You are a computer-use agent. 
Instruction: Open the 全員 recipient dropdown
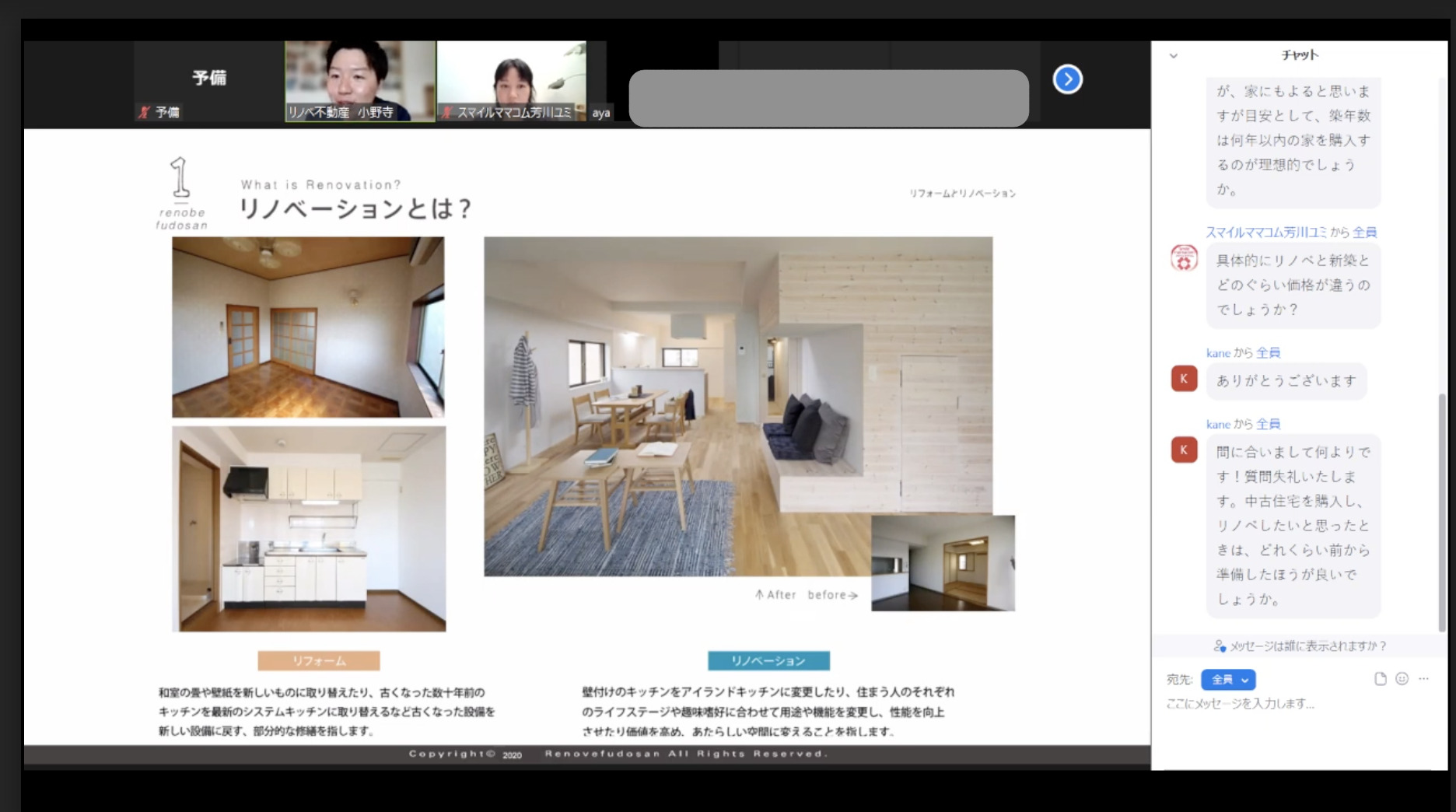click(x=1228, y=679)
